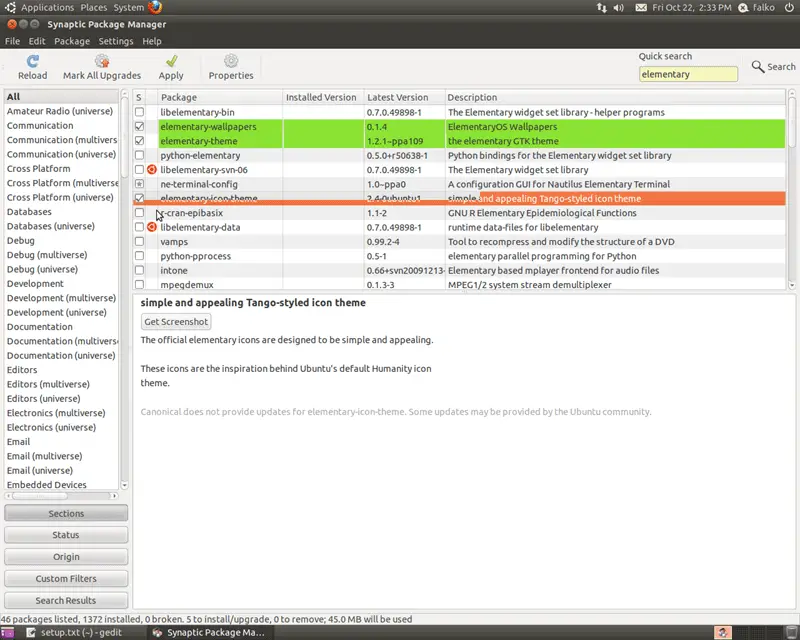Select the All sections category
The height and width of the screenshot is (640, 800).
click(x=61, y=96)
